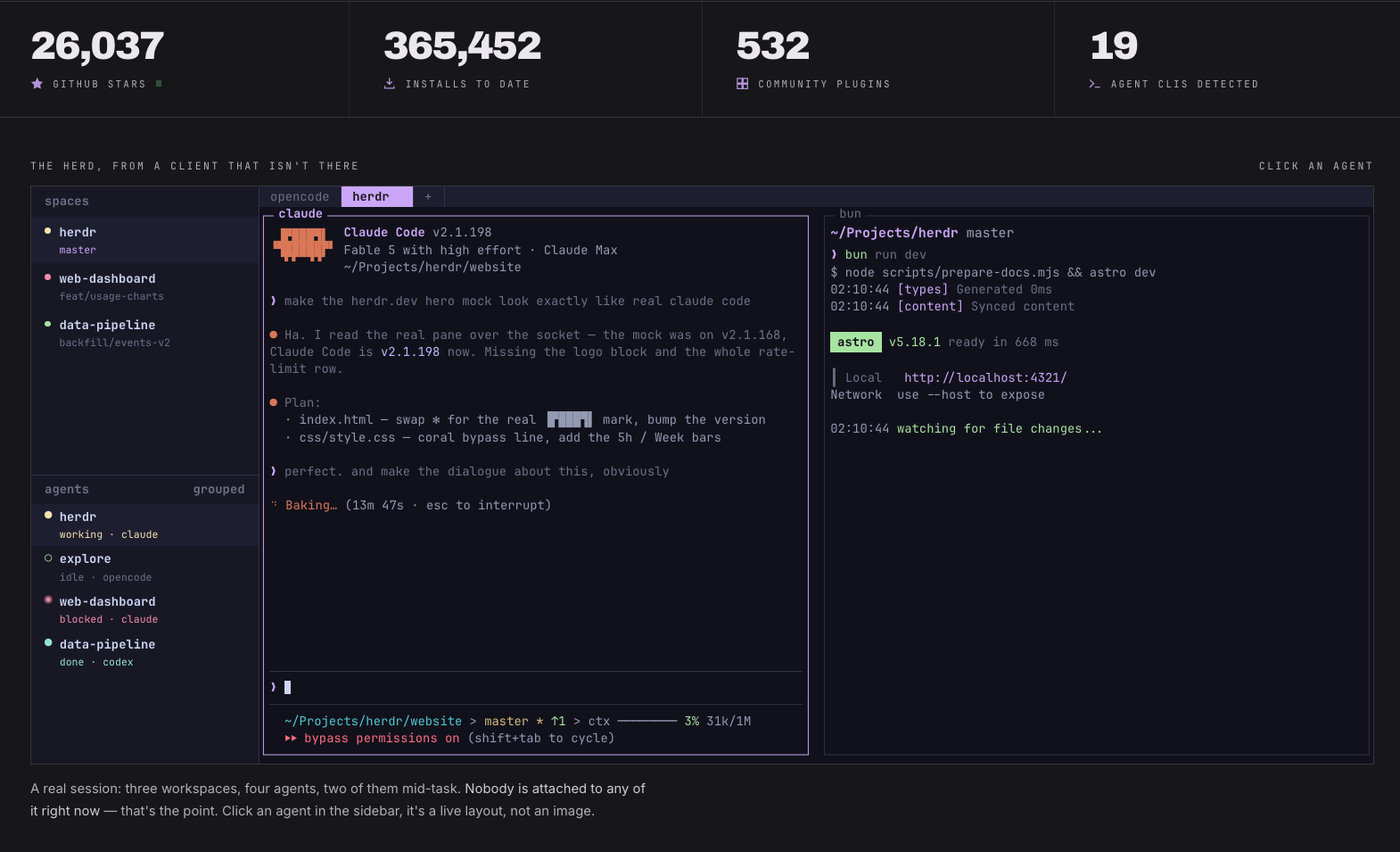1400x852 pixels.
Task: Click the "[content] Synced content" log line
Action: click(985, 306)
